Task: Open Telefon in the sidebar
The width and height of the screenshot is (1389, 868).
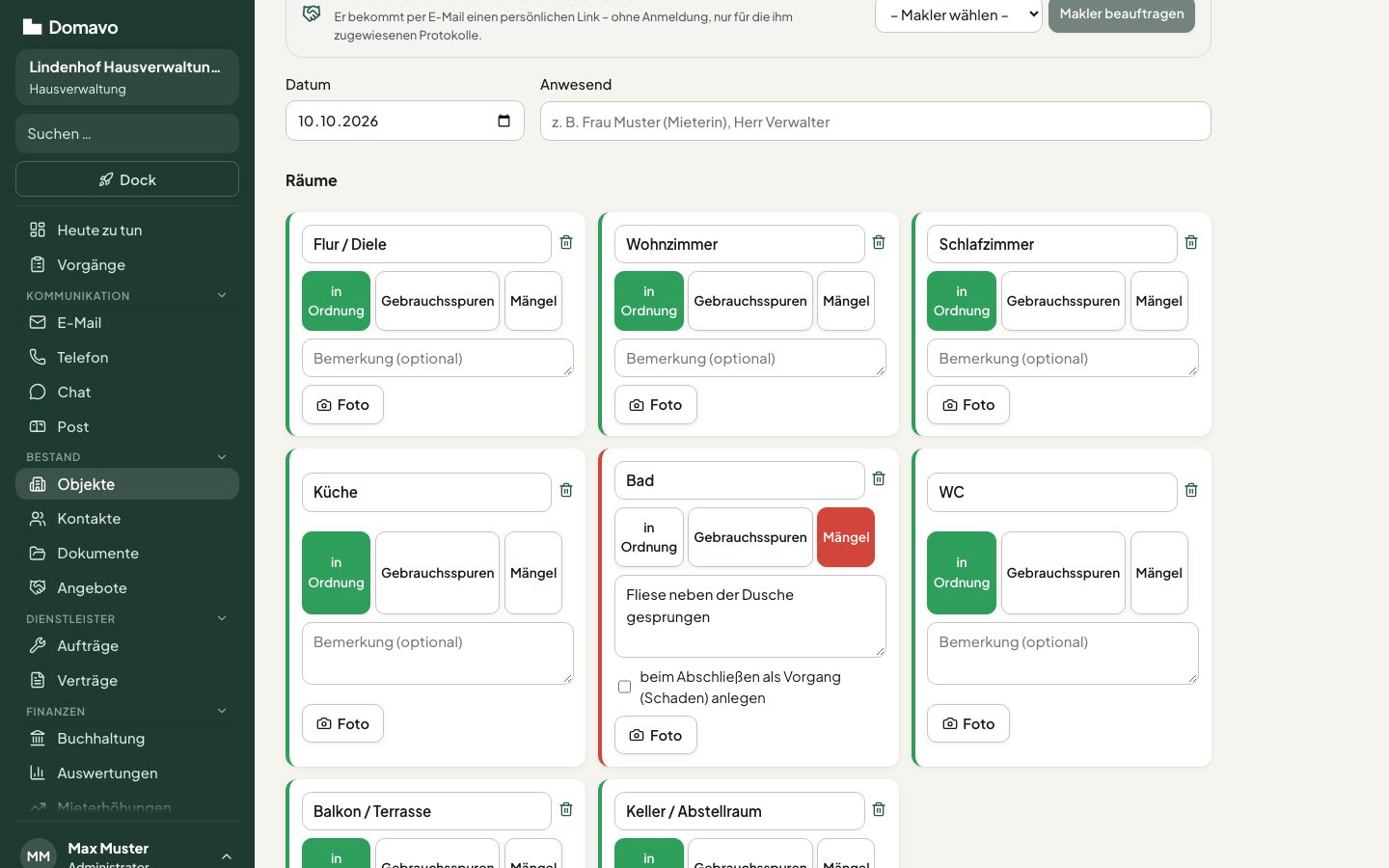Action: pos(127,357)
